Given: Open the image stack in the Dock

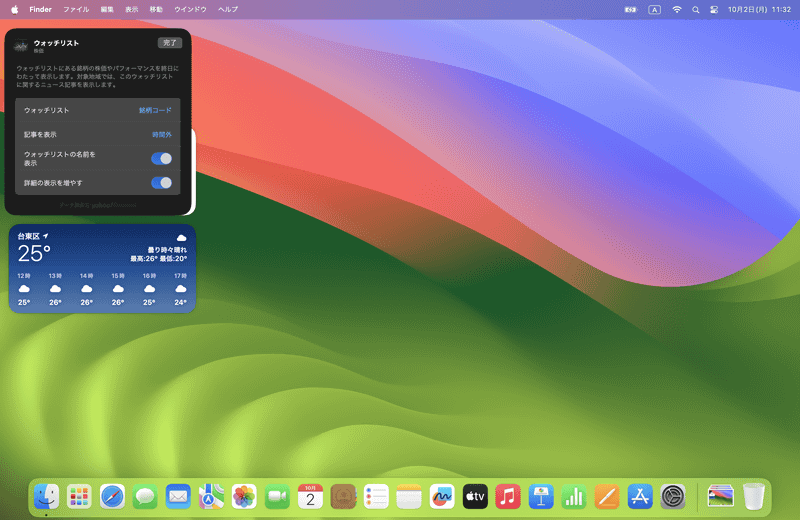Looking at the screenshot, I should tap(720, 496).
